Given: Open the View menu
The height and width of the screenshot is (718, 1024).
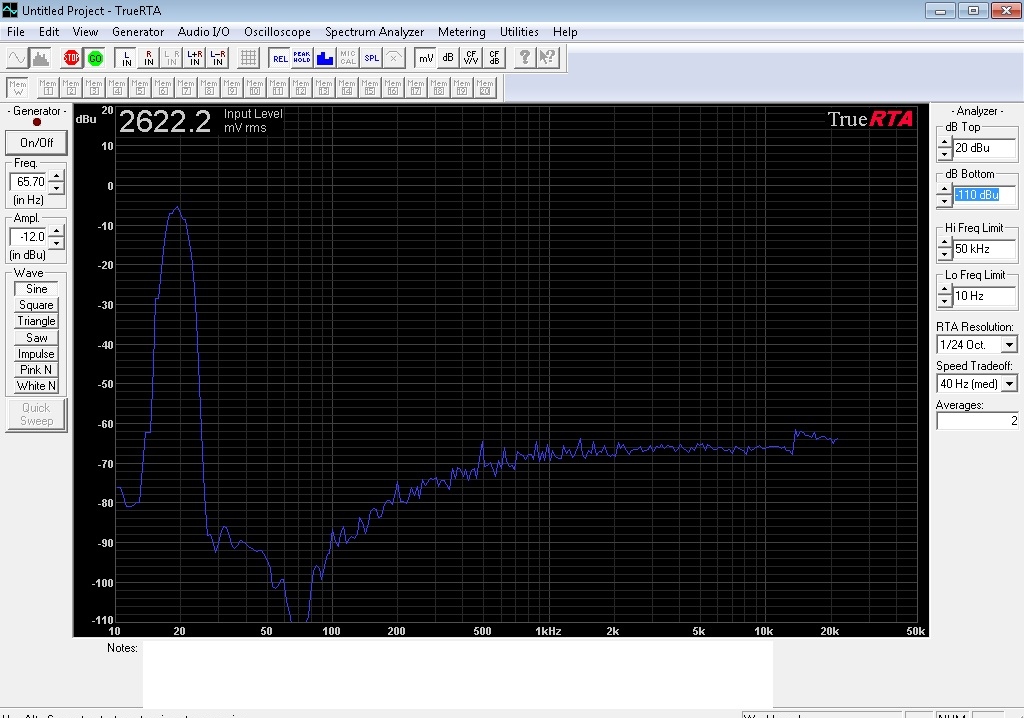Looking at the screenshot, I should point(85,32).
